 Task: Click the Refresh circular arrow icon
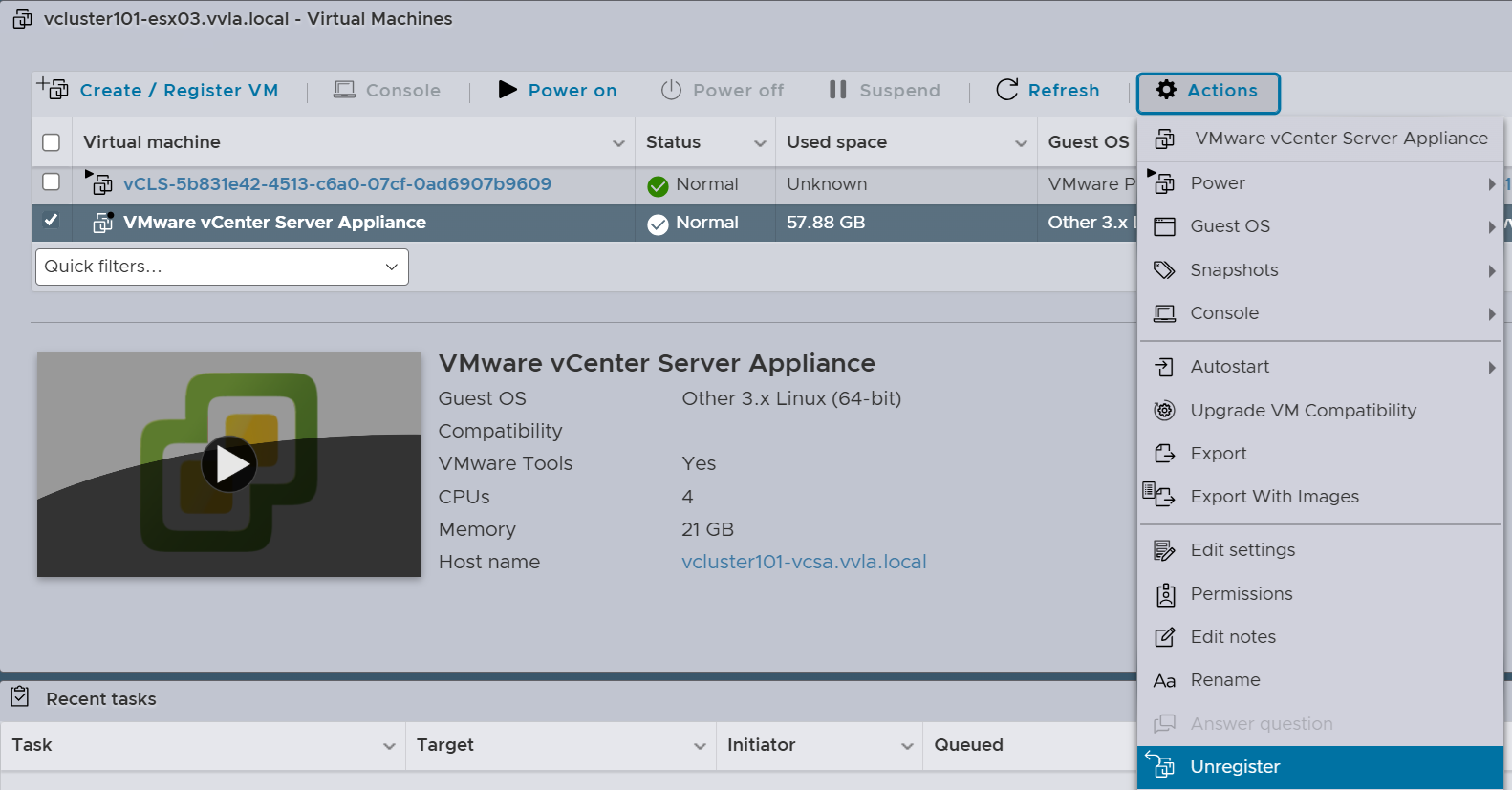pyautogui.click(x=1006, y=90)
